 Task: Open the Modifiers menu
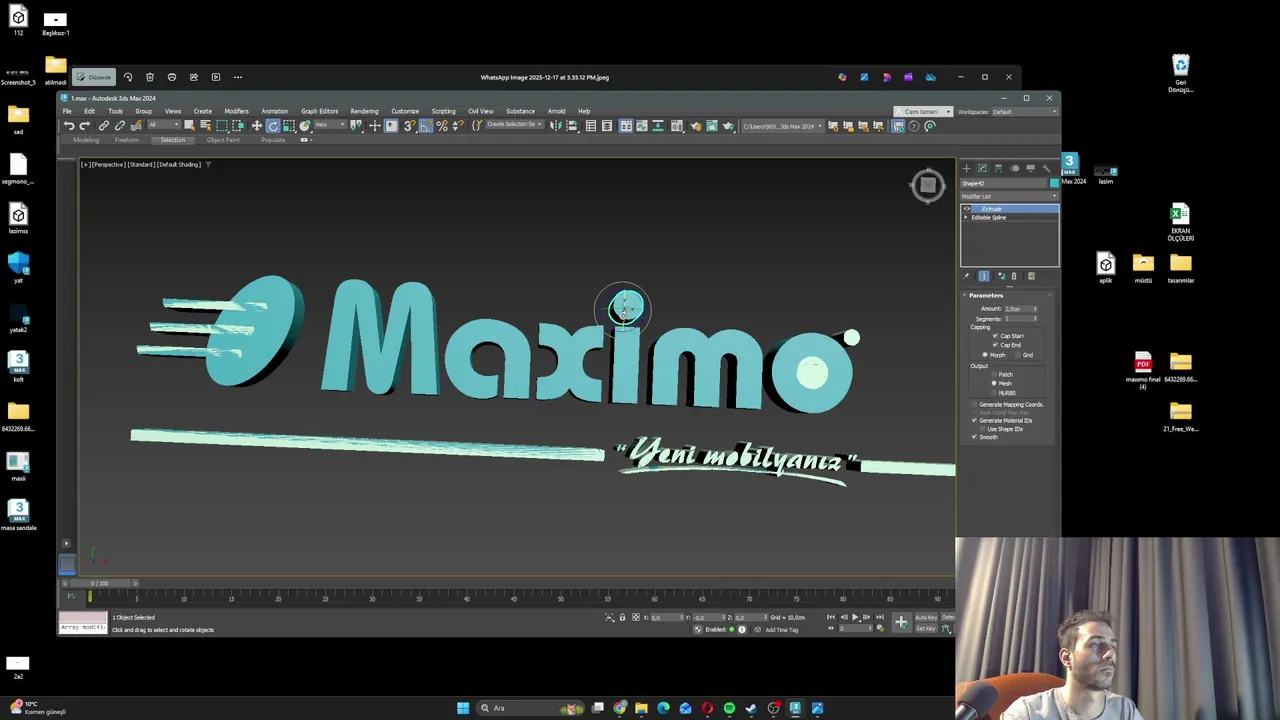(x=236, y=111)
